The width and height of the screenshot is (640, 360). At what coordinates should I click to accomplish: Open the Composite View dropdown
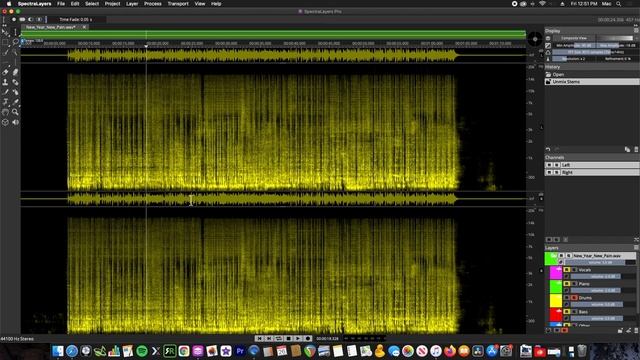pyautogui.click(x=574, y=38)
